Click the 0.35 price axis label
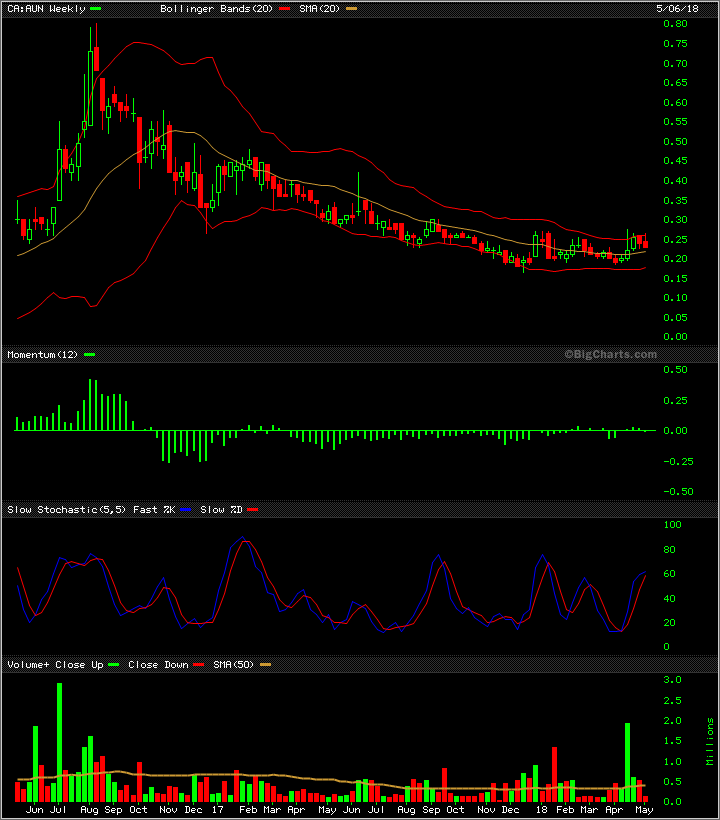The width and height of the screenshot is (720, 820). [x=675, y=201]
